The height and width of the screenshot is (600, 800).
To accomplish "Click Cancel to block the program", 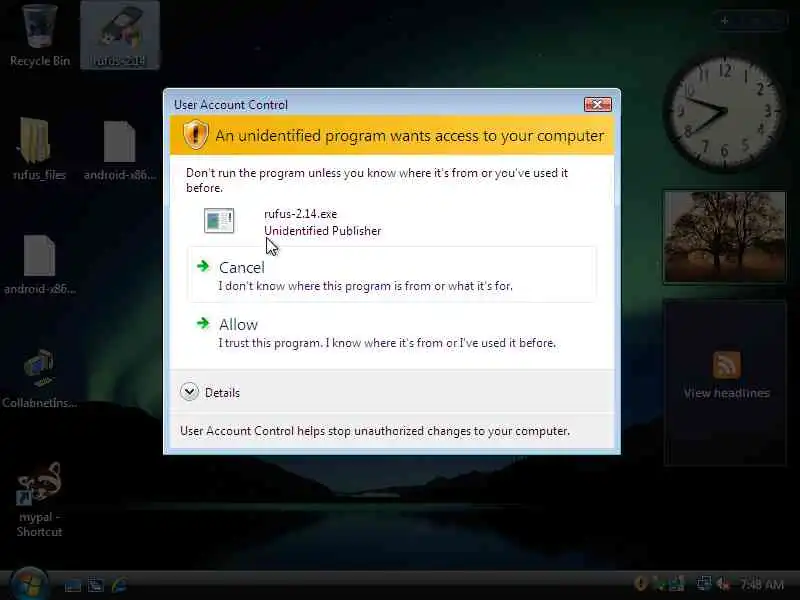I will coord(392,274).
